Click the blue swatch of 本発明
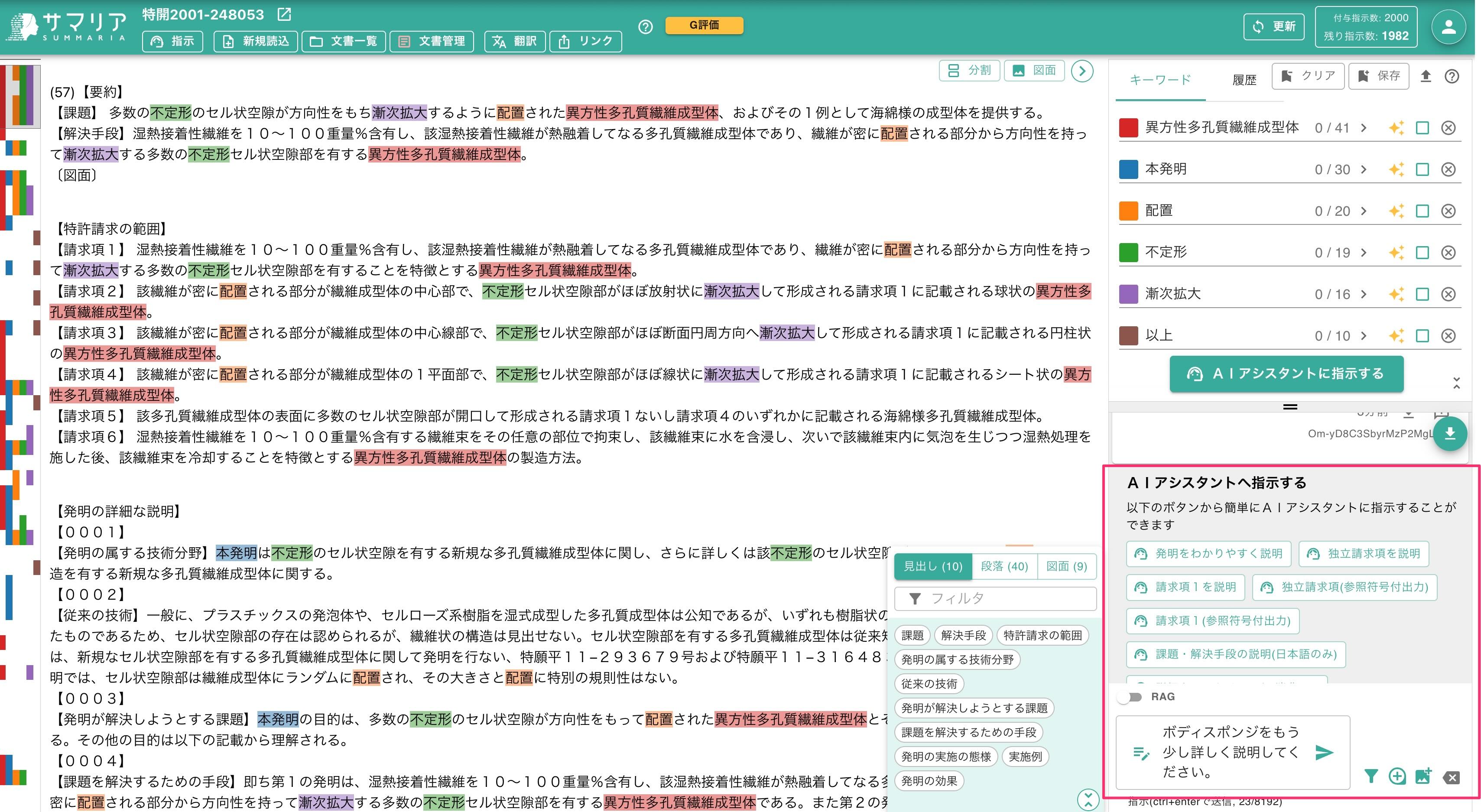Screen dimensions: 1481x812 [x=1129, y=169]
